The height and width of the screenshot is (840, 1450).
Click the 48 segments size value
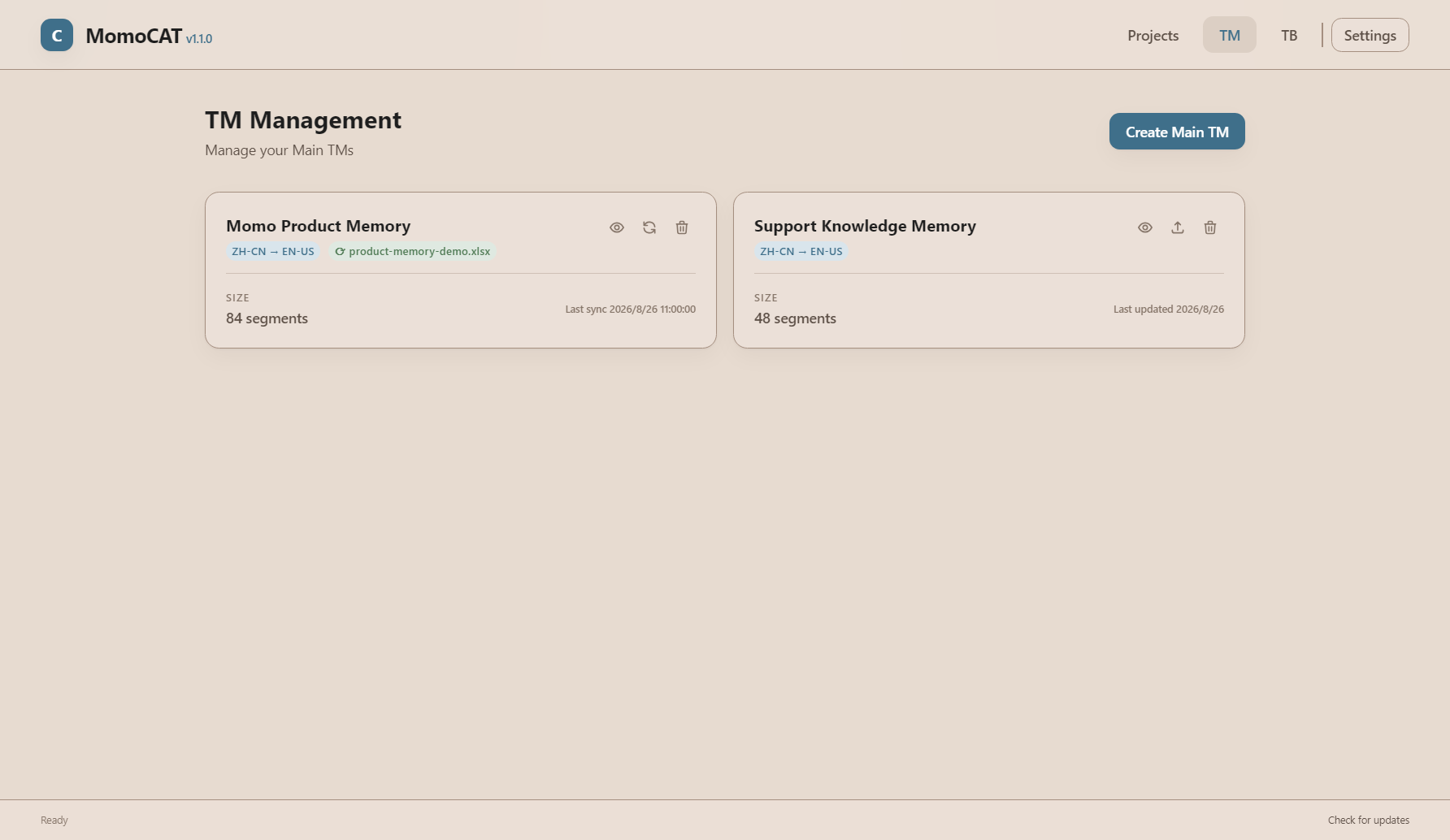(795, 318)
